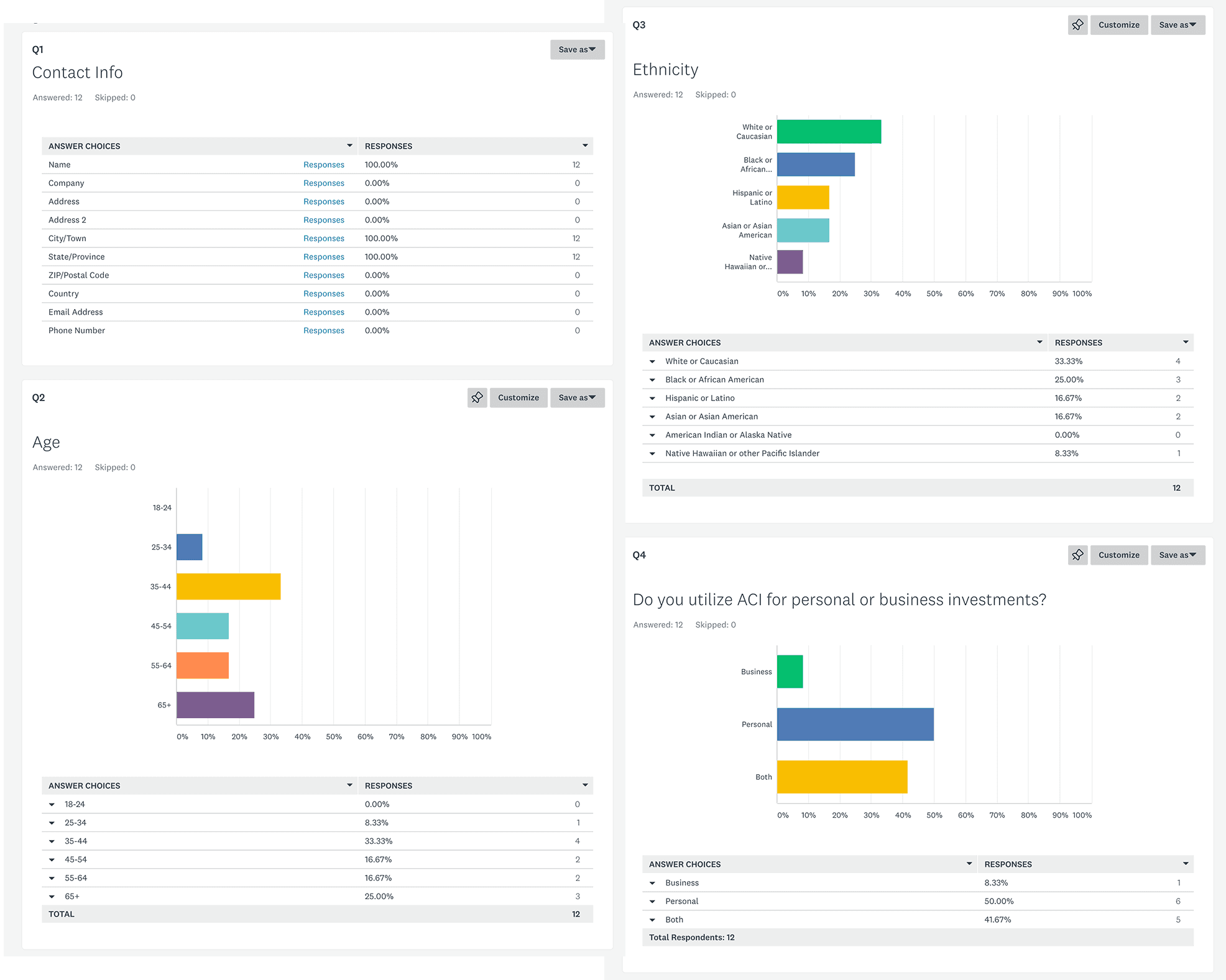Select the orange 55-64 age bar
Image resolution: width=1226 pixels, height=980 pixels.
203,665
